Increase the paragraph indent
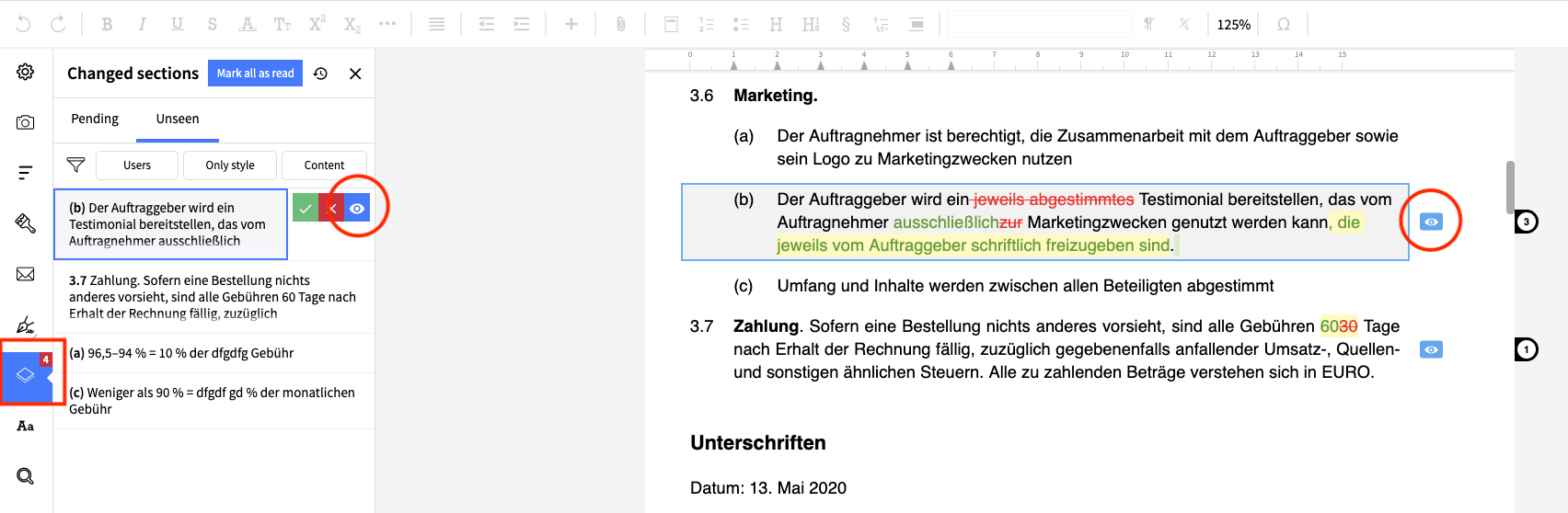 point(522,24)
